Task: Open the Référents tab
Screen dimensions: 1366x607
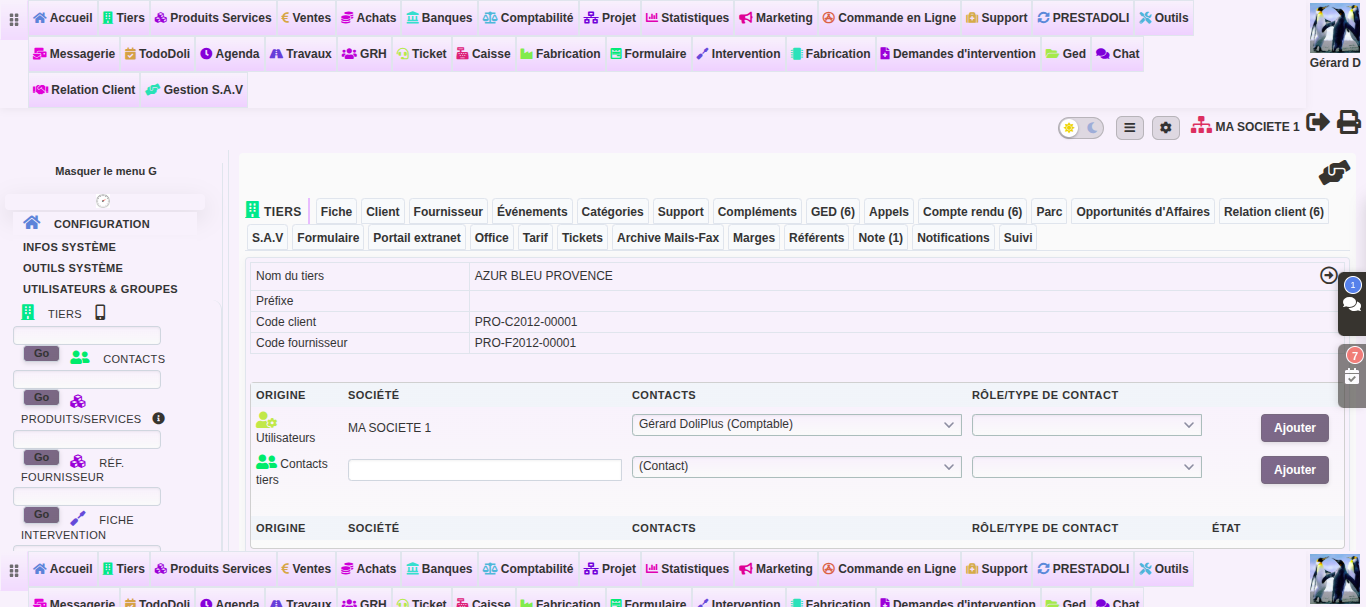Action: coord(816,237)
